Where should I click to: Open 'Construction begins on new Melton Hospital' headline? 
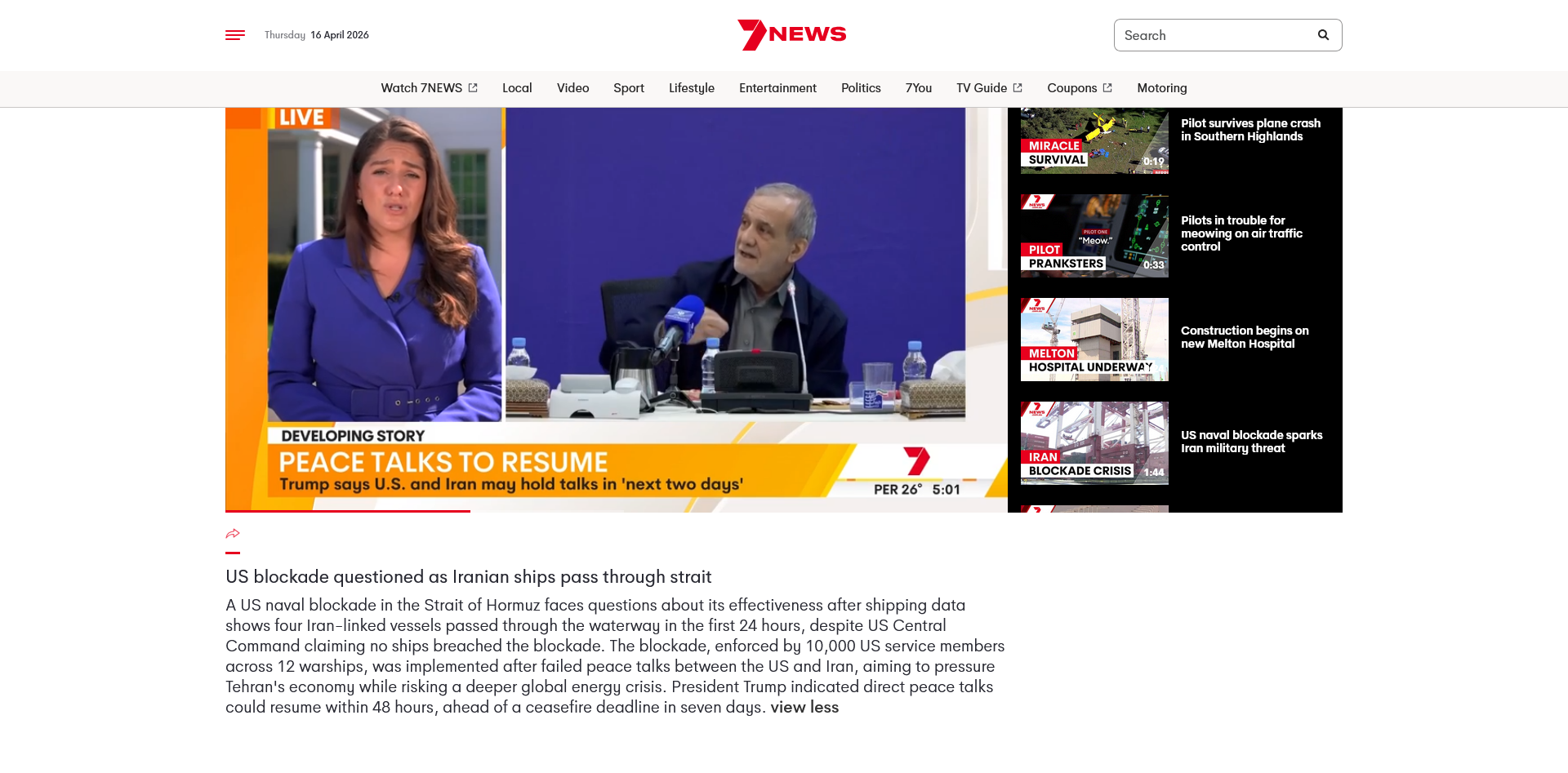[x=1245, y=337]
